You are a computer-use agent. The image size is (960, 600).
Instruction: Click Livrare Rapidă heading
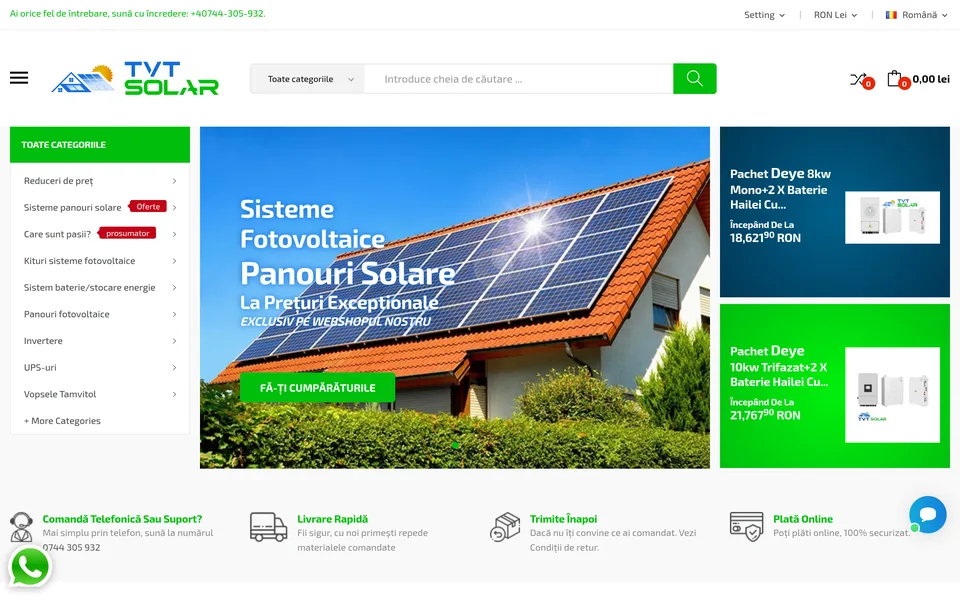(x=332, y=519)
